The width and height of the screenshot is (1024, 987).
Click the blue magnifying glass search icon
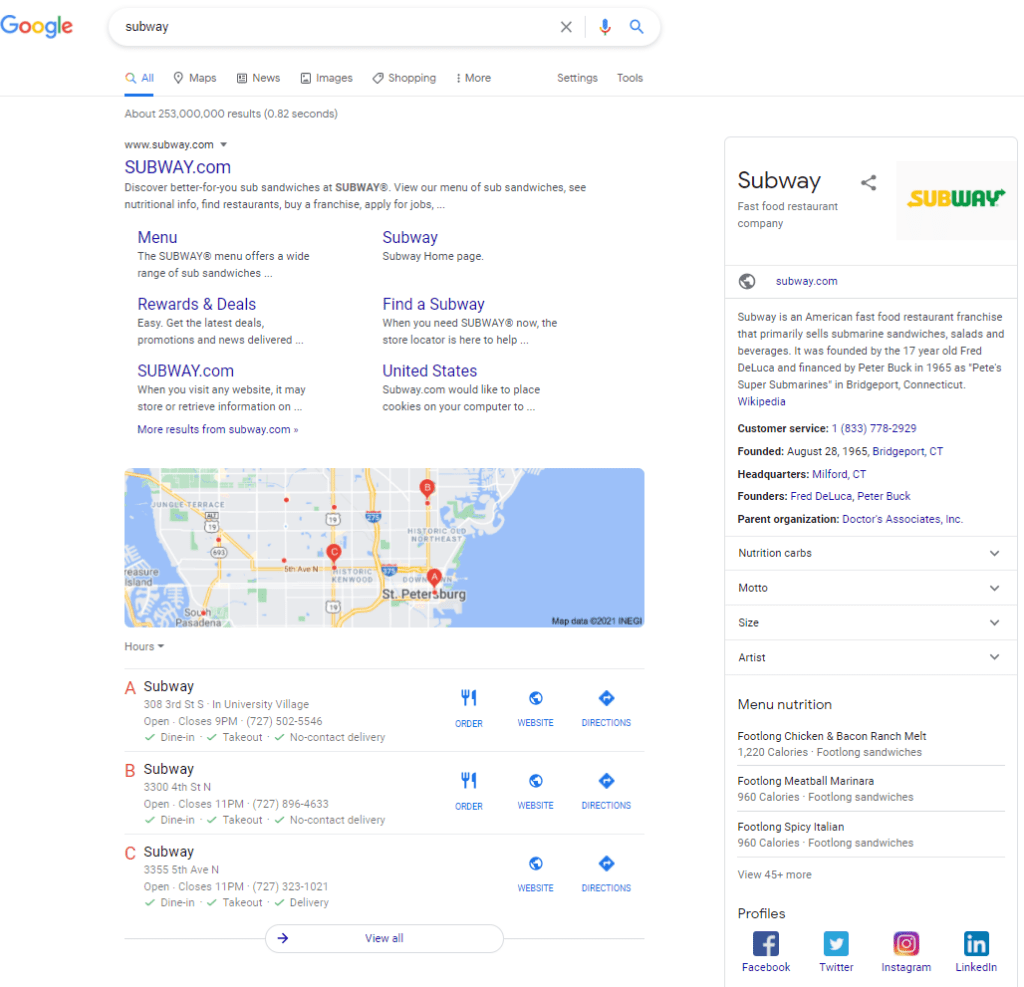(x=636, y=27)
